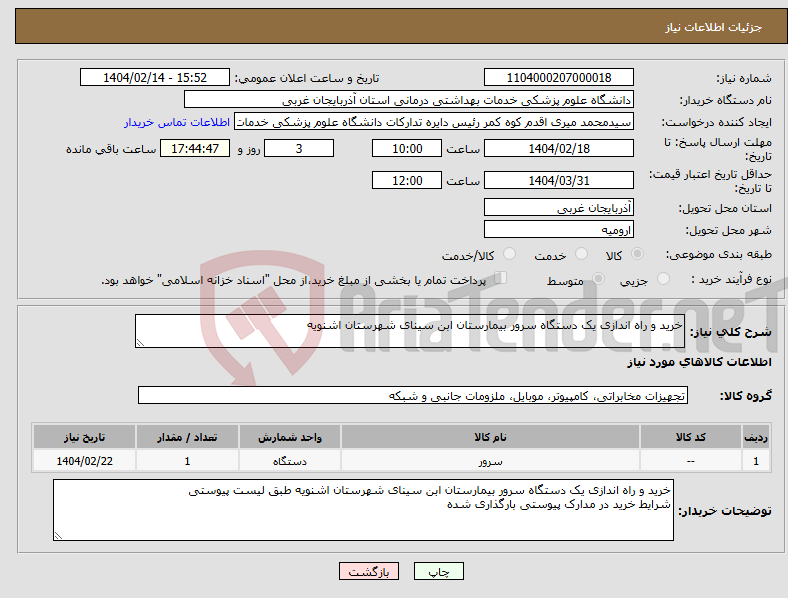Image resolution: width=788 pixels, height=598 pixels.
Task: Click the announcement date field 1404/02/14 - 15:52
Action: (x=155, y=77)
